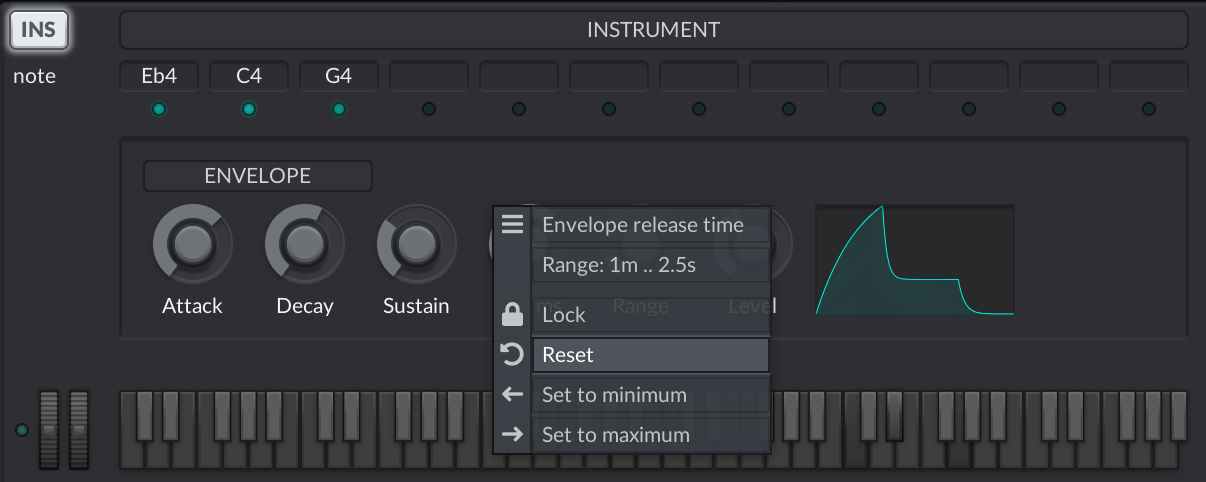Click the Envelope release time header

[651, 225]
